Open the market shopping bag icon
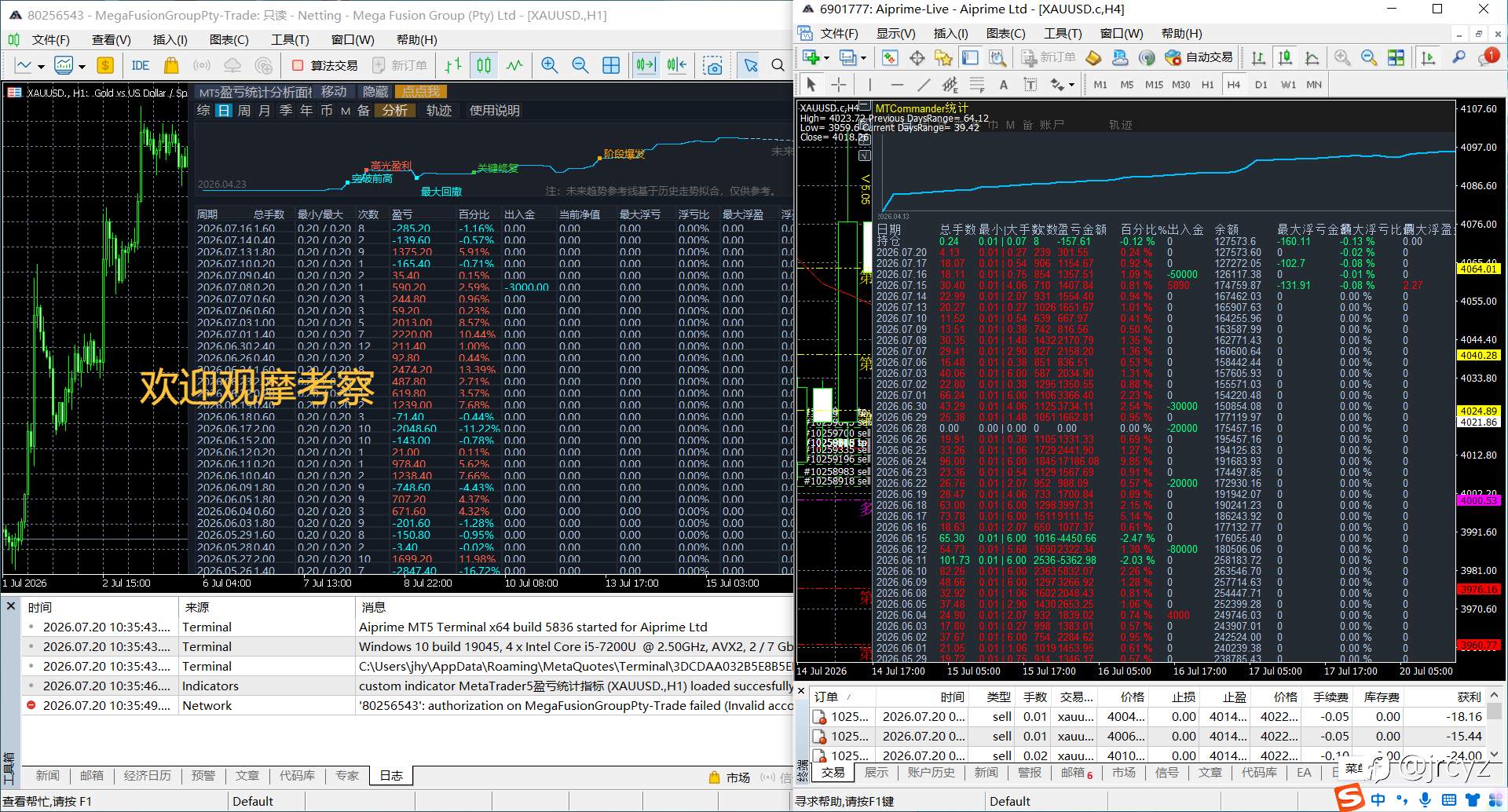Viewport: 1508px width, 812px height. click(171, 65)
